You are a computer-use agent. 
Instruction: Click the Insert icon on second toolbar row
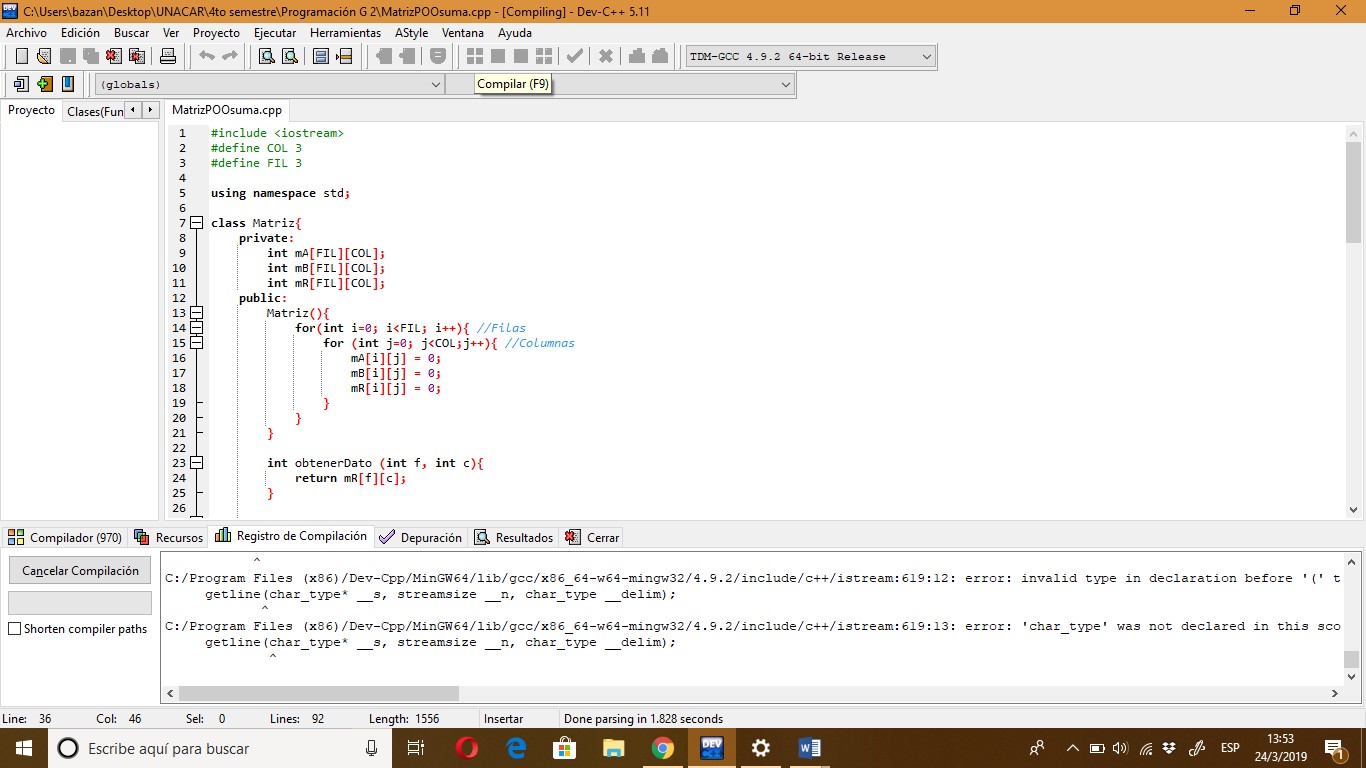click(x=21, y=84)
